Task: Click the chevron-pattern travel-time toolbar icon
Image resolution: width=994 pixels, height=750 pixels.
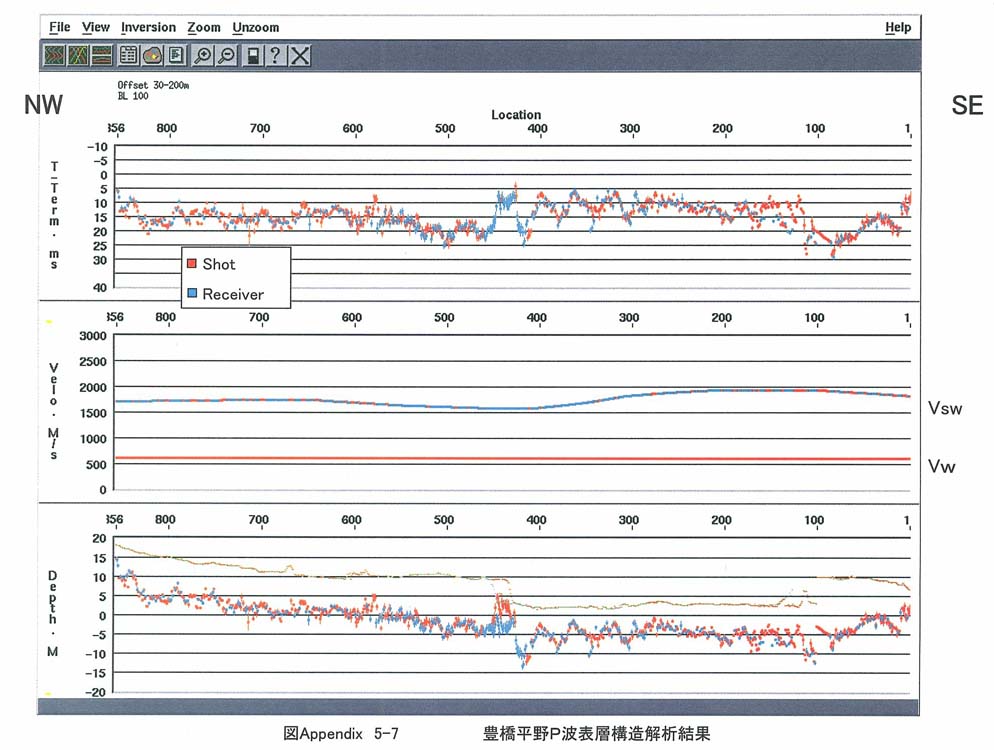Action: click(x=55, y=56)
